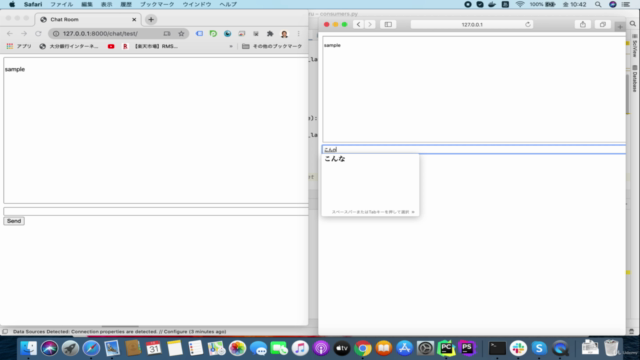Focus the Chrome chat message input

point(156,211)
